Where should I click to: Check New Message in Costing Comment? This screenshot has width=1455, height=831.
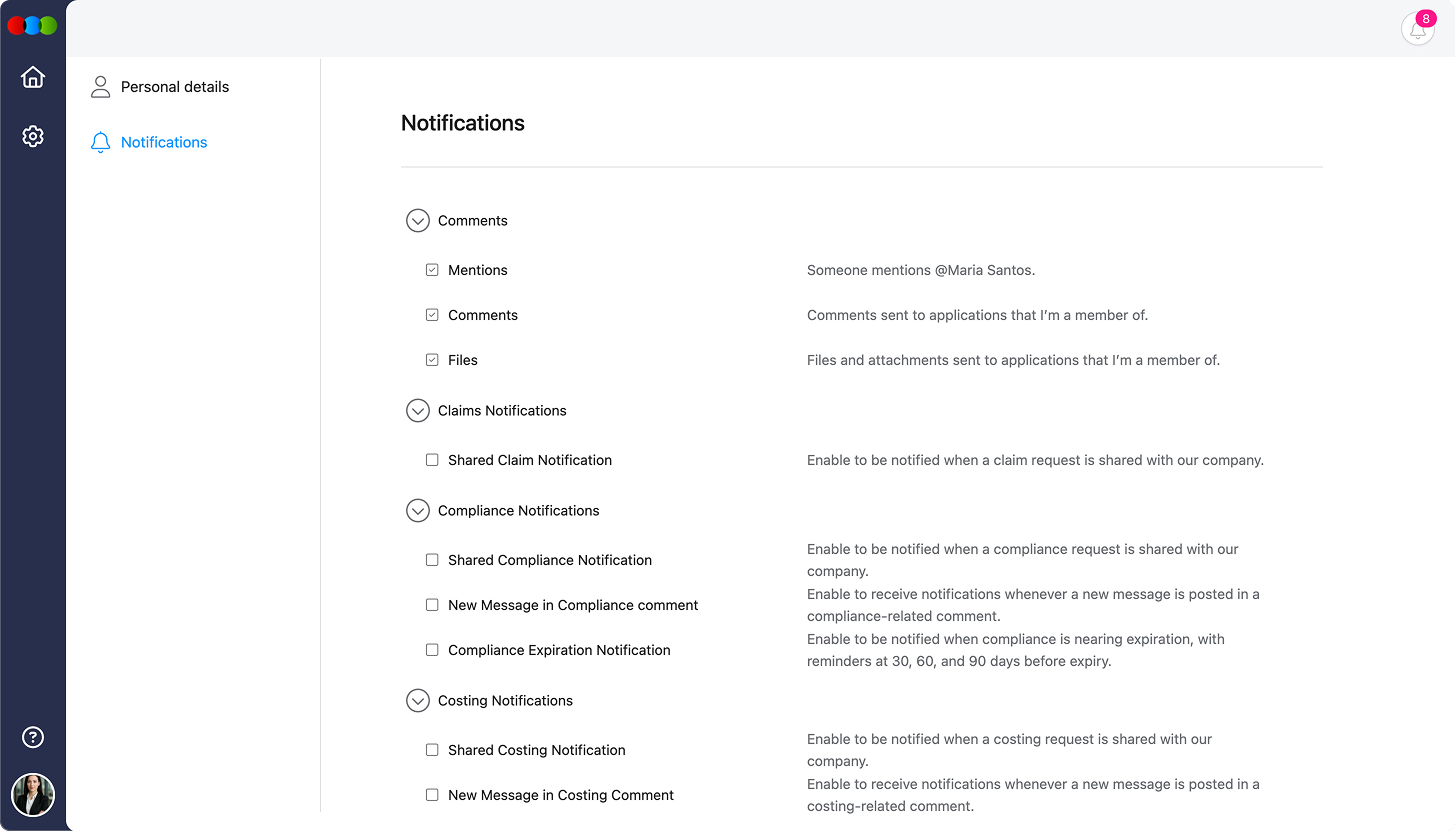click(x=432, y=794)
